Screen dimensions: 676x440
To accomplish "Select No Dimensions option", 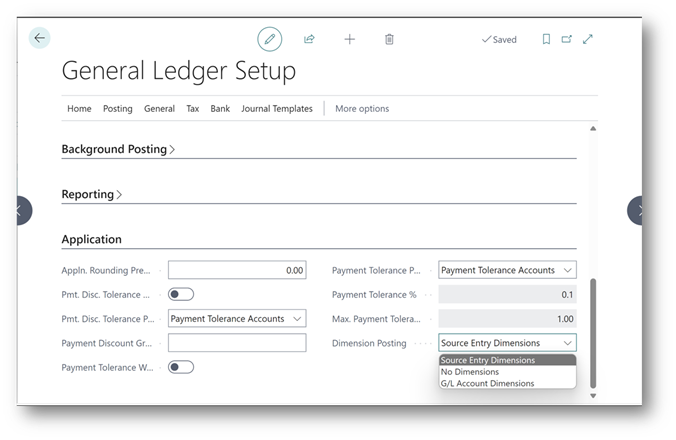I will pyautogui.click(x=507, y=371).
